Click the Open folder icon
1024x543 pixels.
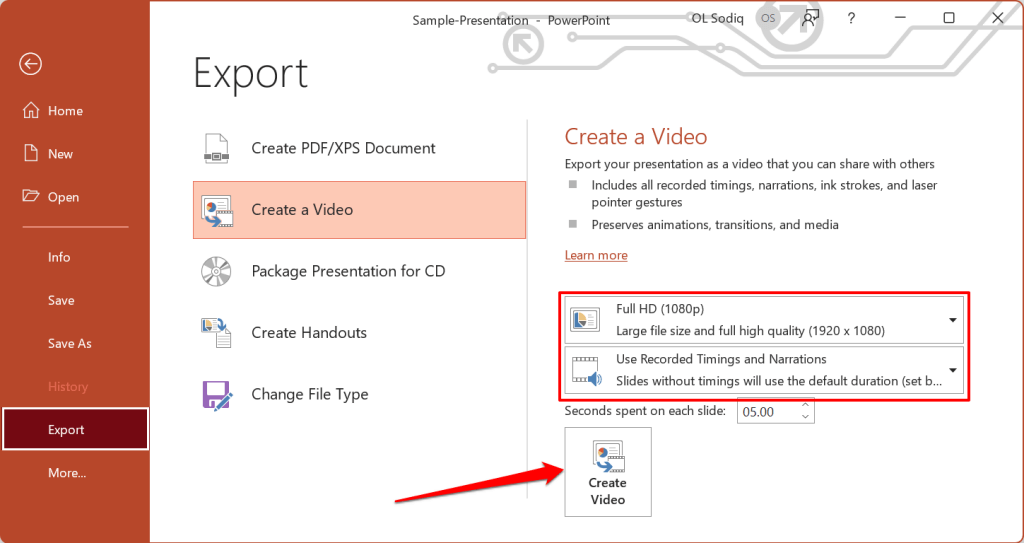coord(31,195)
